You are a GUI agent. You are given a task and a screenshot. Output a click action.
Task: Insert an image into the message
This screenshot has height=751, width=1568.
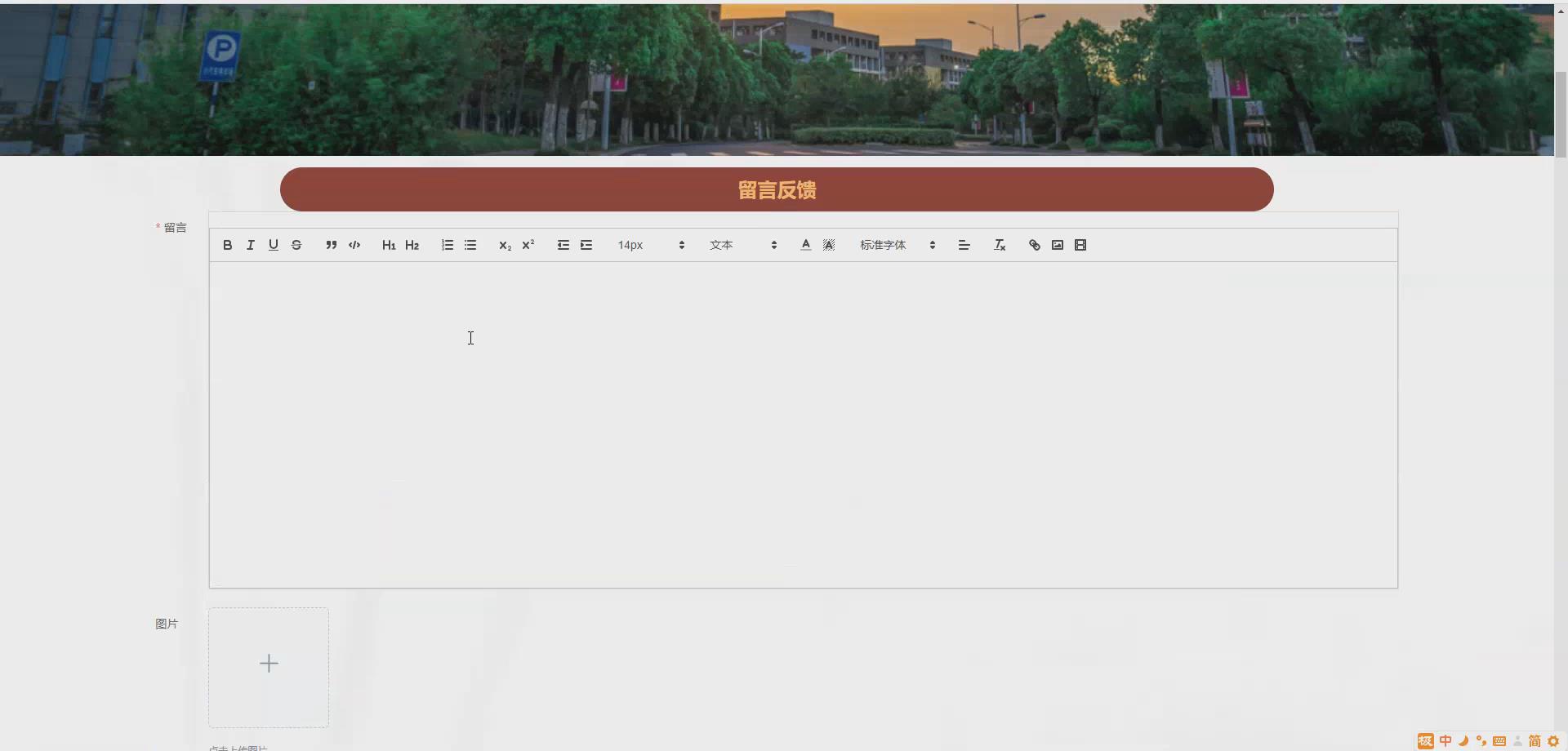(1057, 245)
